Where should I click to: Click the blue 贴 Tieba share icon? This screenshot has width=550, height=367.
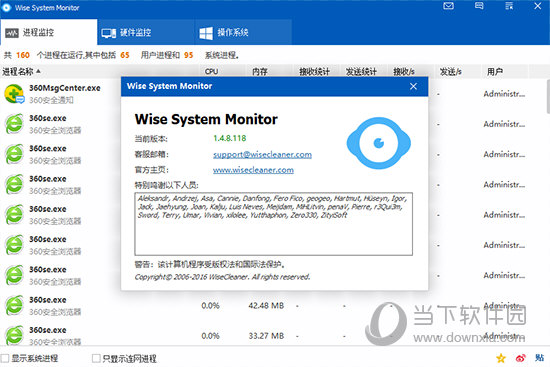[539, 358]
